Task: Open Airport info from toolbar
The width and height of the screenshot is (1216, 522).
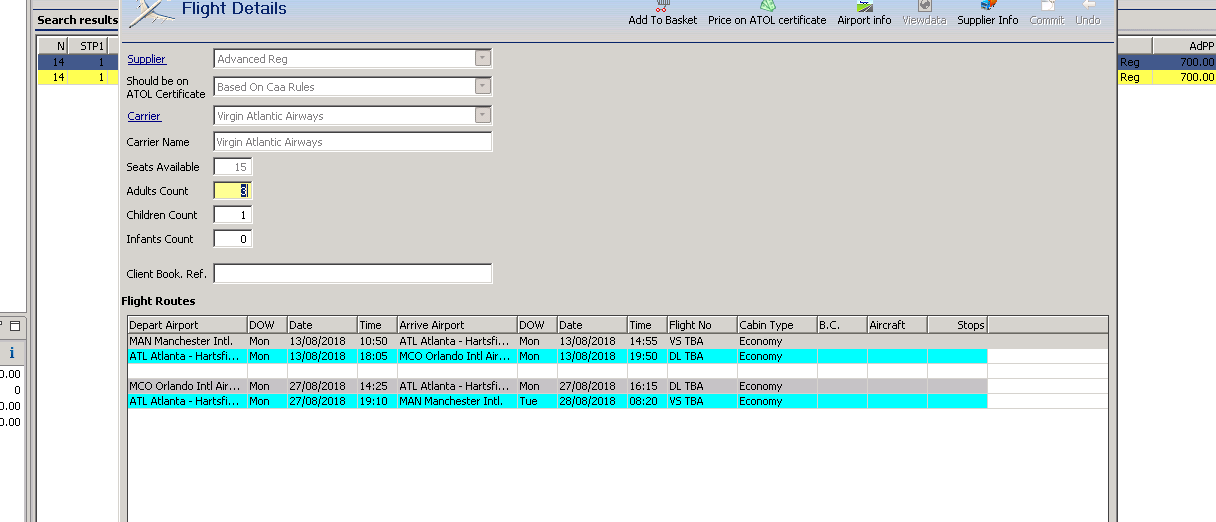Action: 864,13
